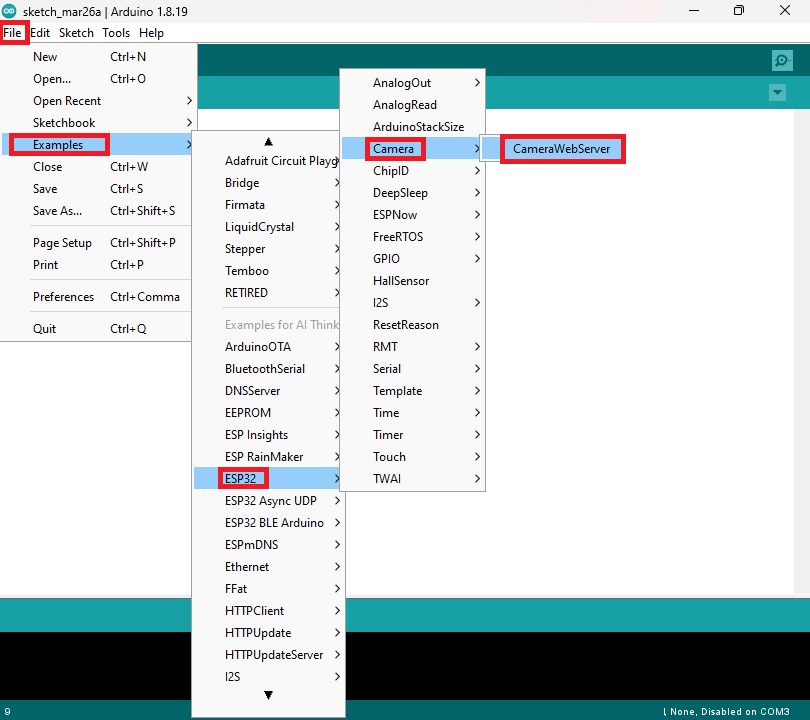Viewport: 810px width, 720px height.
Task: Select the AnalogRead example
Action: pos(412,105)
